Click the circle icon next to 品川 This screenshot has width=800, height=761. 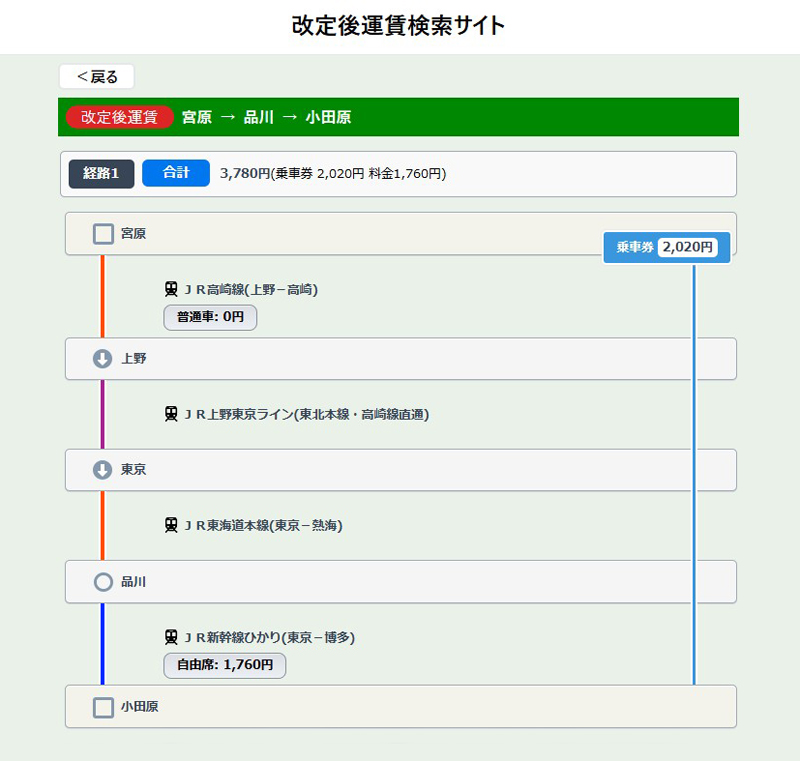pos(102,582)
